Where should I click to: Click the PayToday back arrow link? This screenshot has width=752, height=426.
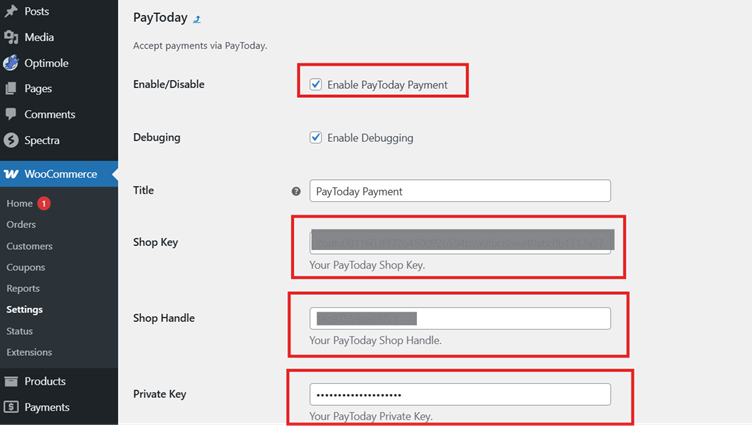coord(197,19)
